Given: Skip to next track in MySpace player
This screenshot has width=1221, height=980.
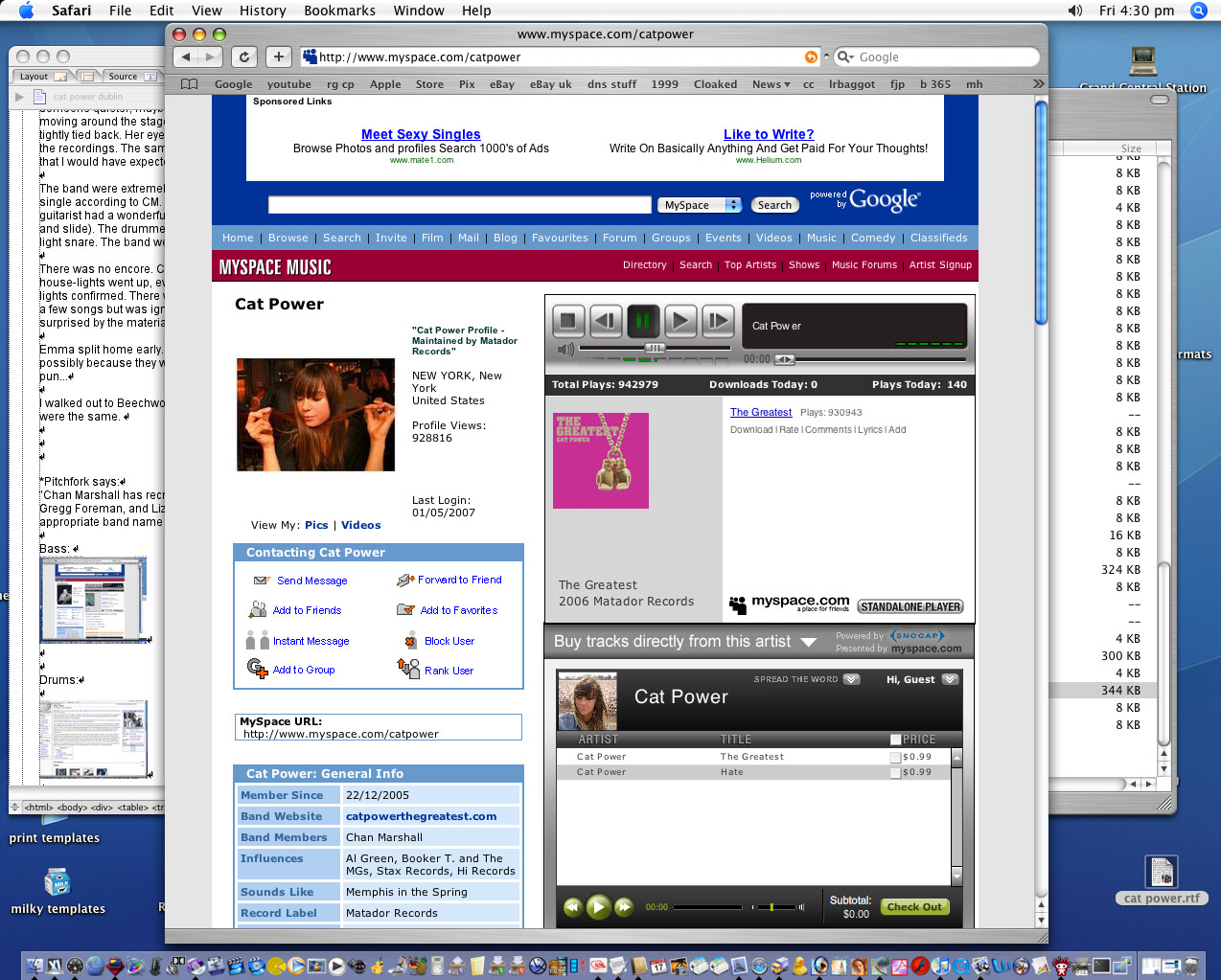Looking at the screenshot, I should 718,320.
